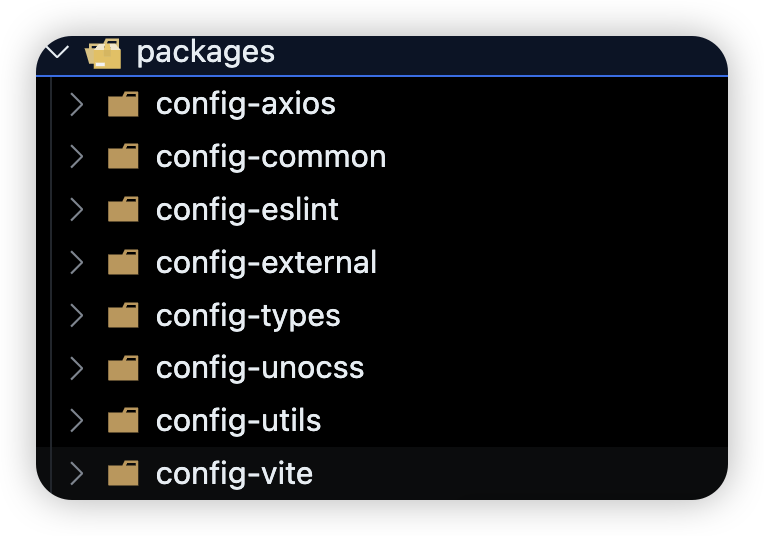Click the open packages folder icon
Screen dimensions: 764x536
point(104,53)
